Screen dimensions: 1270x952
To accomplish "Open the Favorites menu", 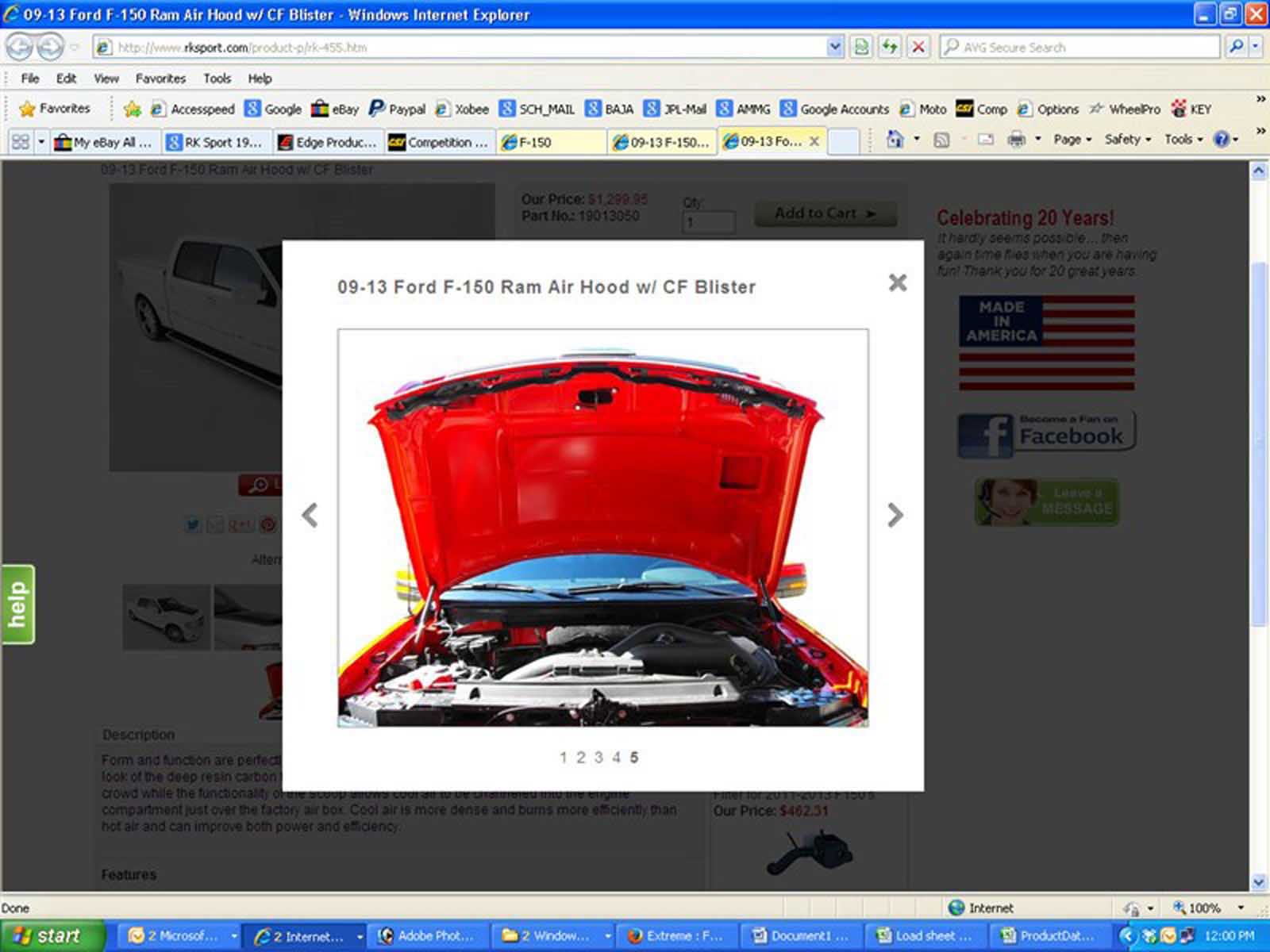I will point(160,79).
